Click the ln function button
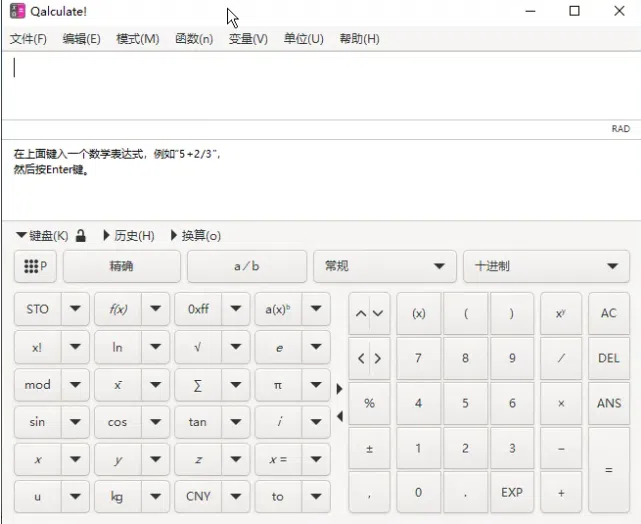This screenshot has height=524, width=641. [x=118, y=347]
